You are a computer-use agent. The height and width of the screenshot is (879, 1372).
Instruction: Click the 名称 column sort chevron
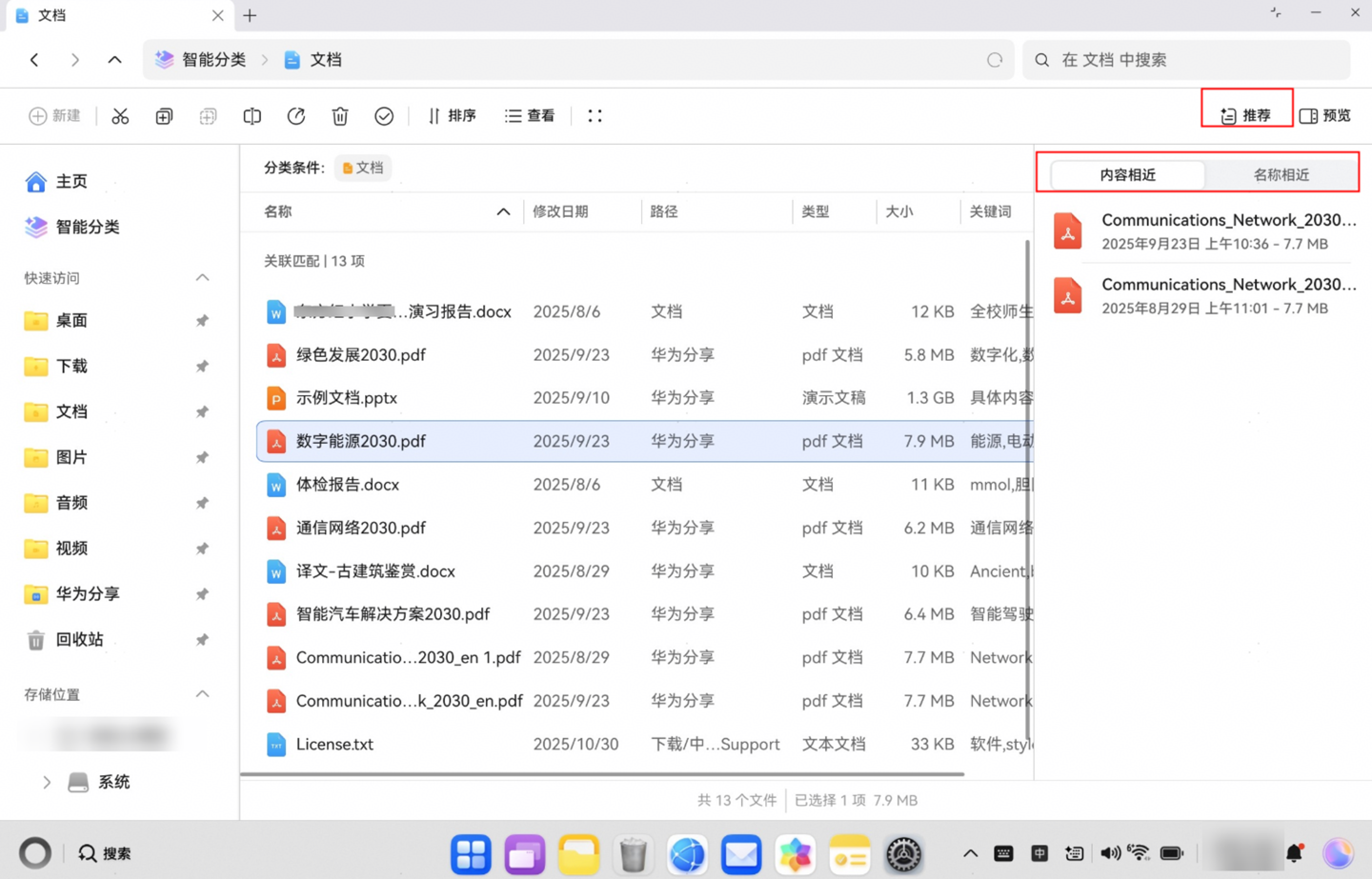pyautogui.click(x=503, y=211)
